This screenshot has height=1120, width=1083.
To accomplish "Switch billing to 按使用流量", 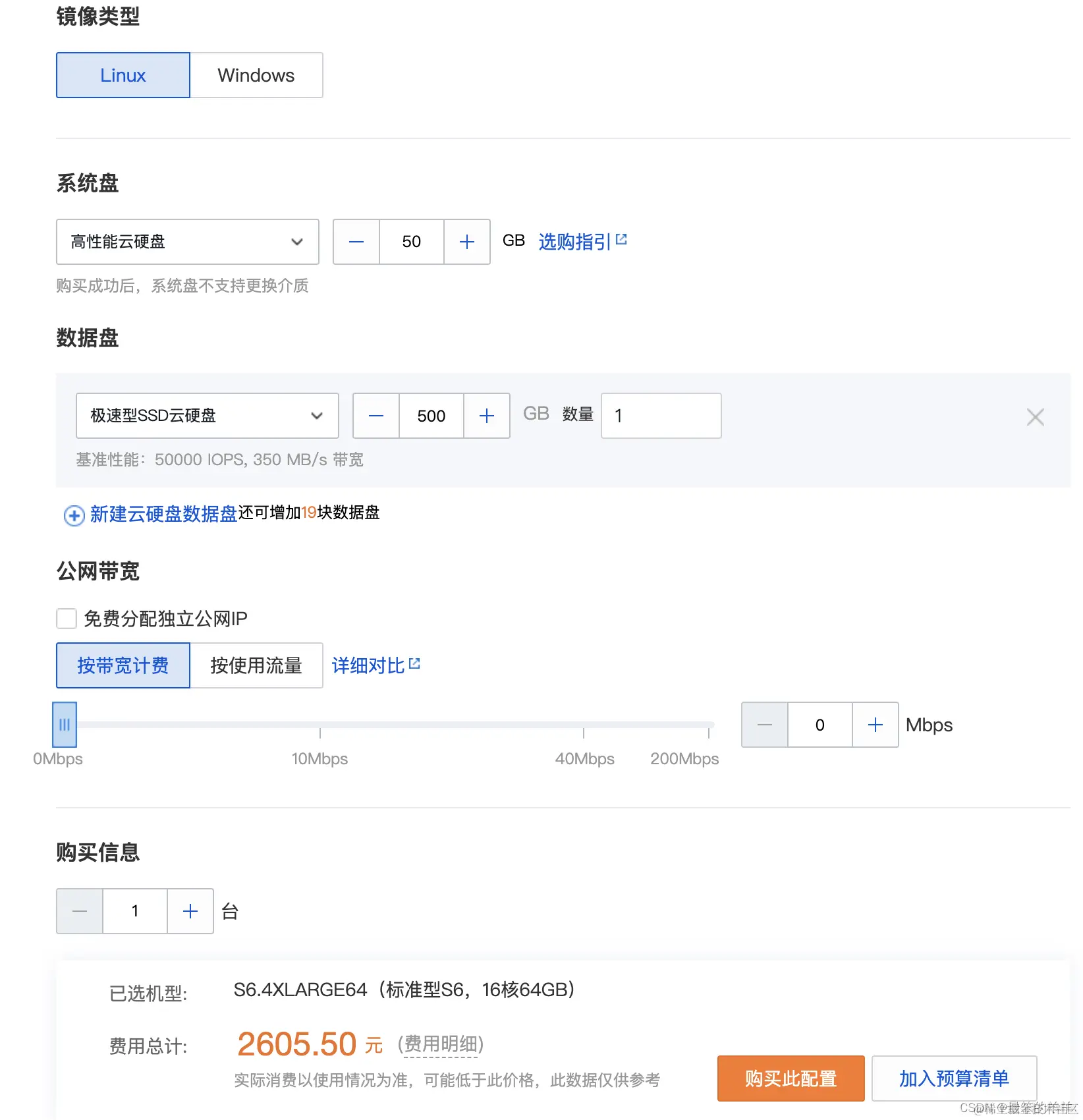I will [256, 665].
